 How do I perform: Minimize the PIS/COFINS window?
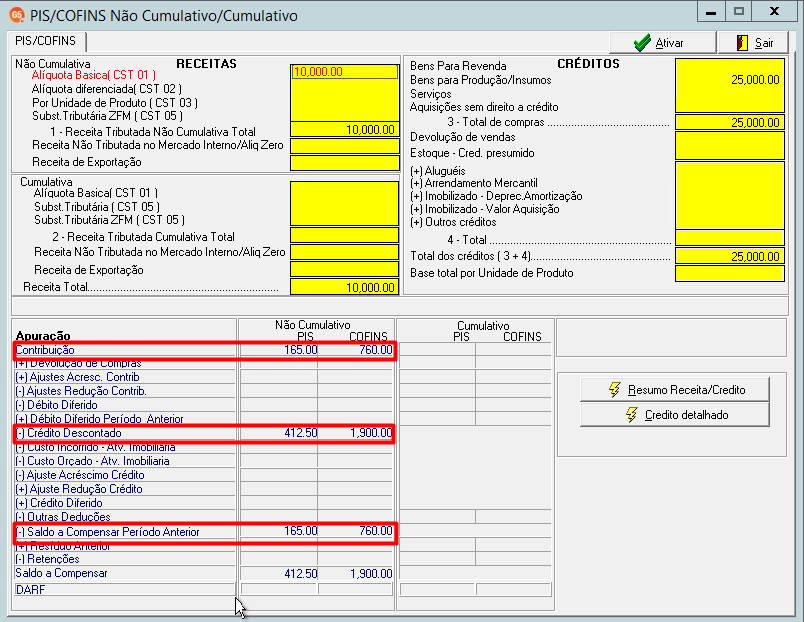click(x=711, y=12)
